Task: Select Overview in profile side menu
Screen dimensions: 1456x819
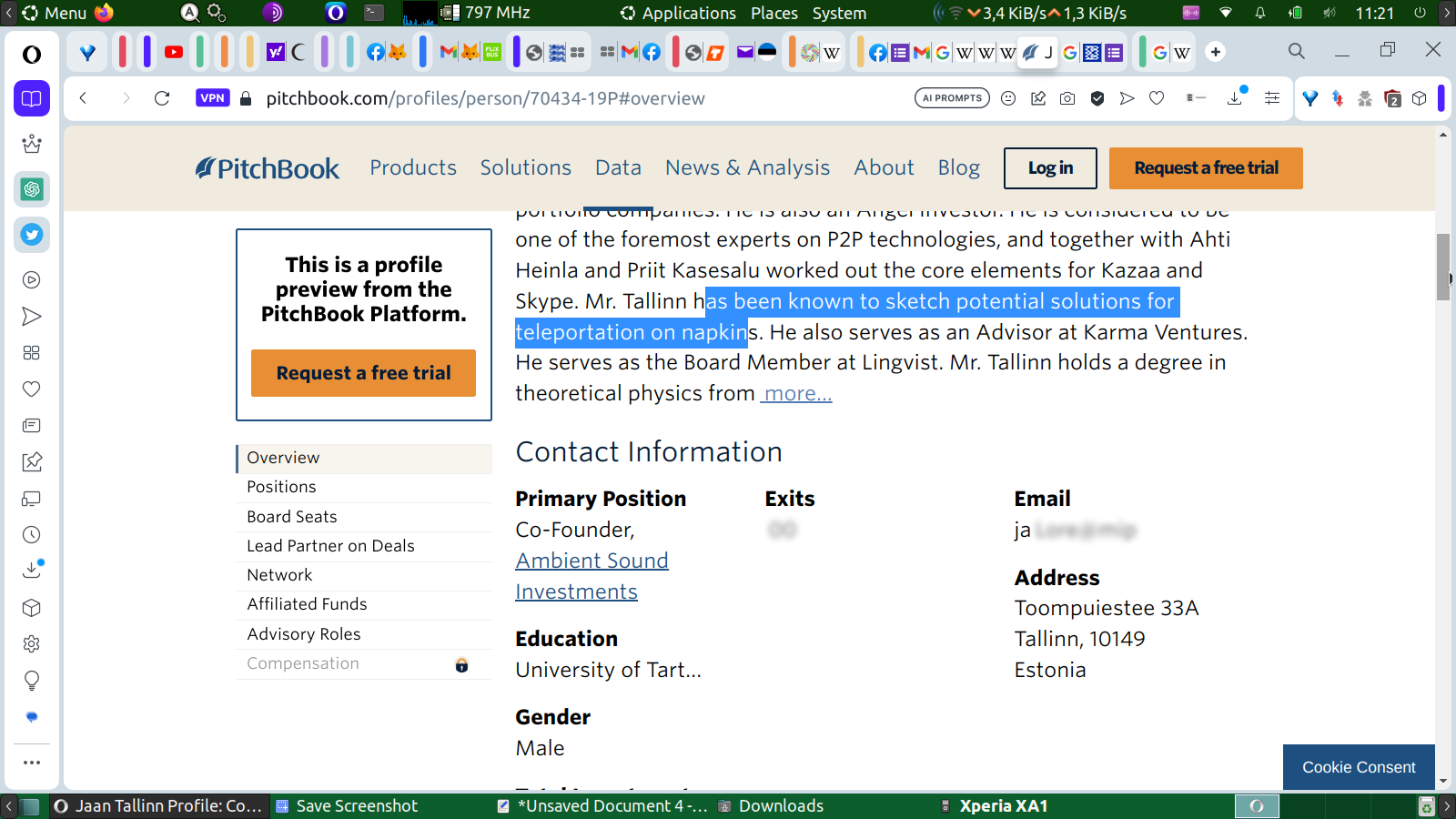Action: [x=364, y=459]
